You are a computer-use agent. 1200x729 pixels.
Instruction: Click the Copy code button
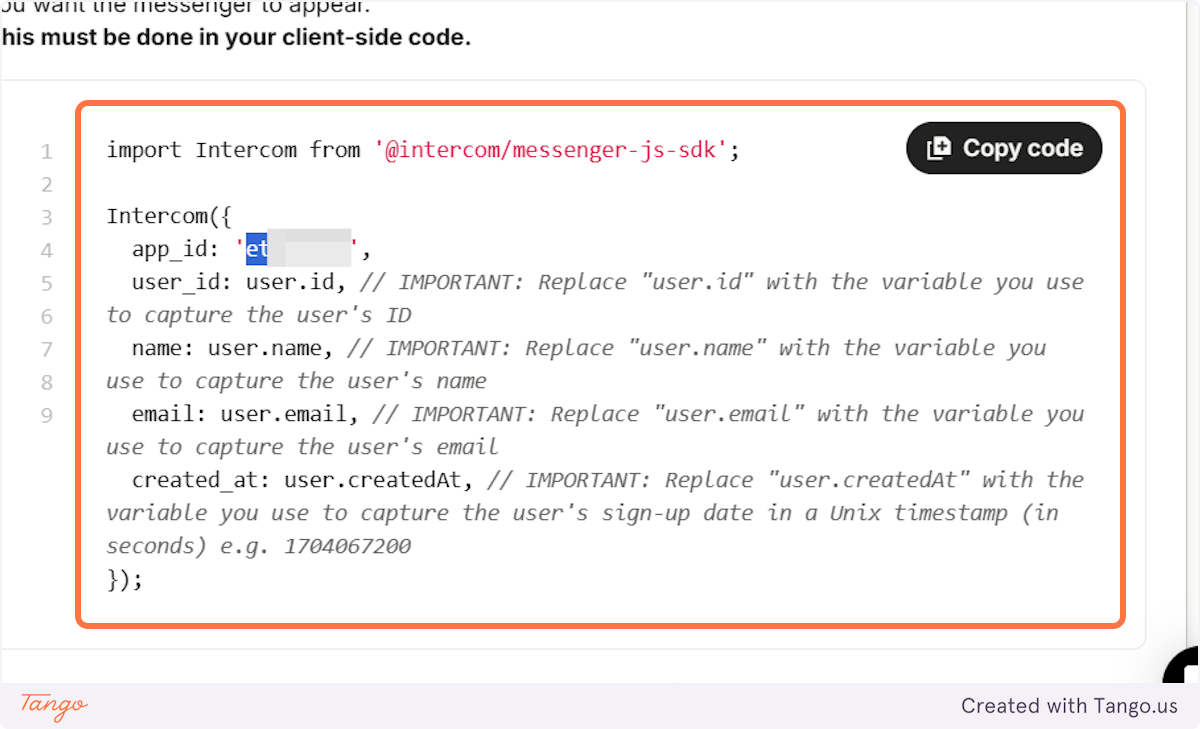pyautogui.click(x=1004, y=148)
